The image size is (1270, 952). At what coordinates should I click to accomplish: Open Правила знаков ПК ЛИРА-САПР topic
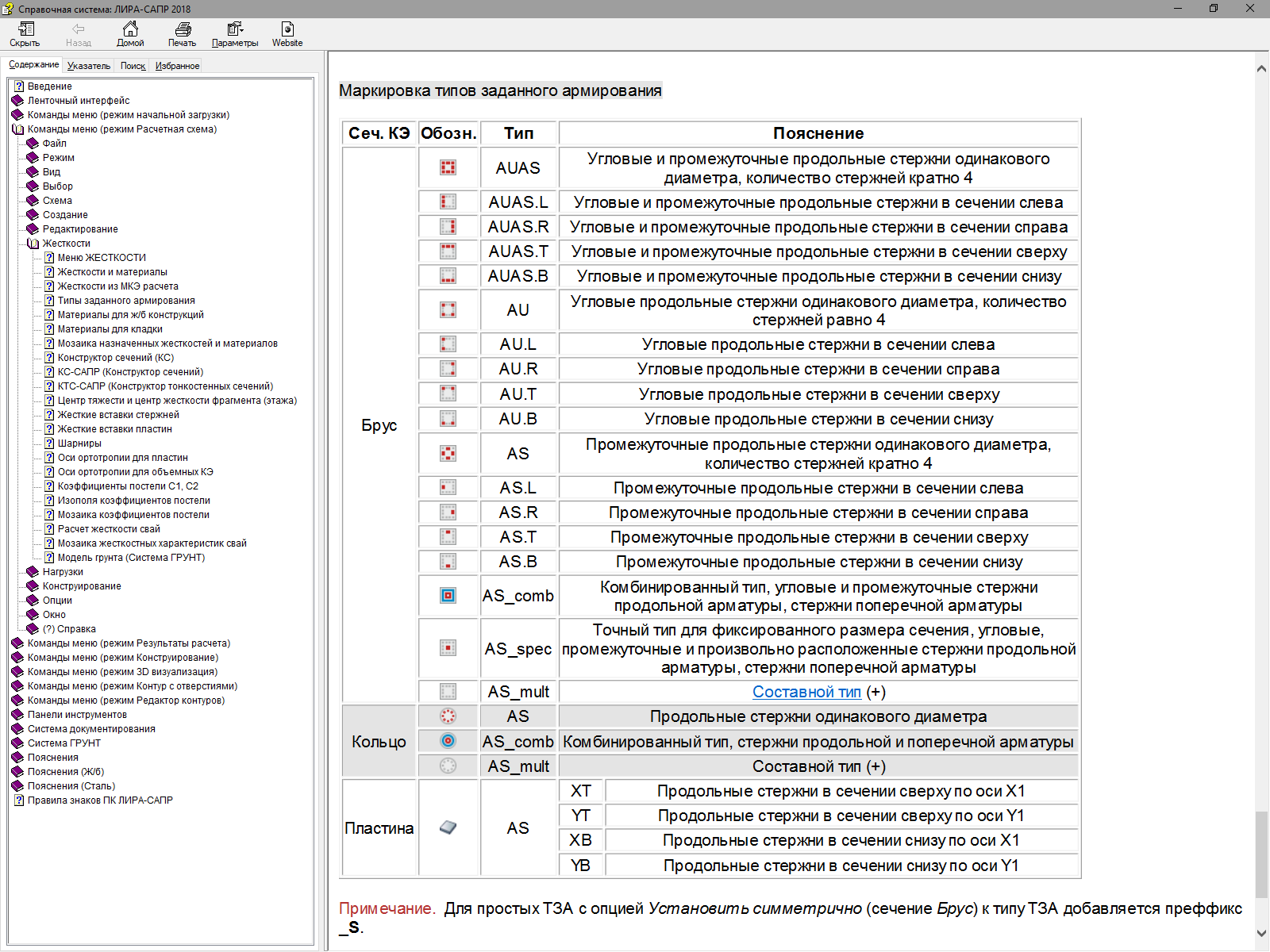tap(100, 800)
